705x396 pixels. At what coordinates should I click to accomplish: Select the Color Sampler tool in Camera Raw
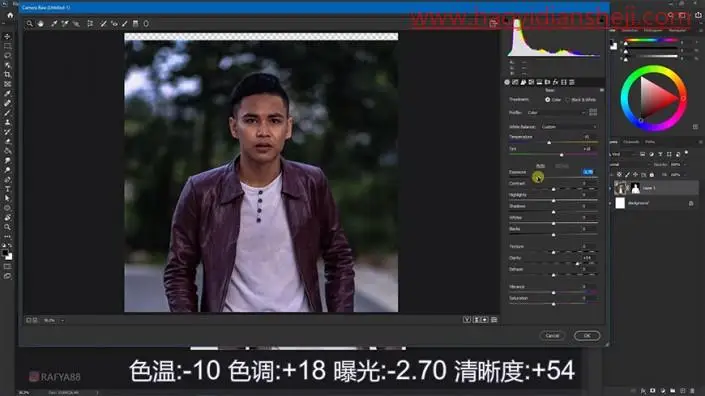(65, 24)
